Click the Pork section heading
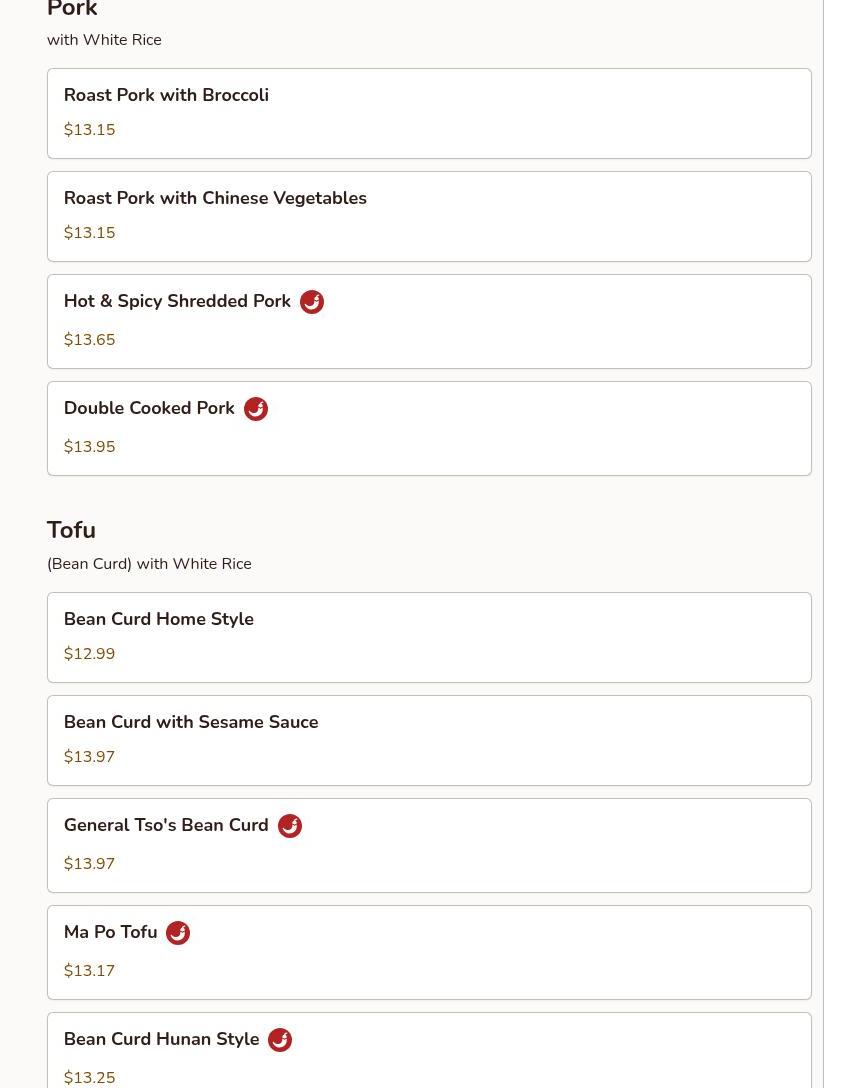The width and height of the screenshot is (844, 1088). 72,10
